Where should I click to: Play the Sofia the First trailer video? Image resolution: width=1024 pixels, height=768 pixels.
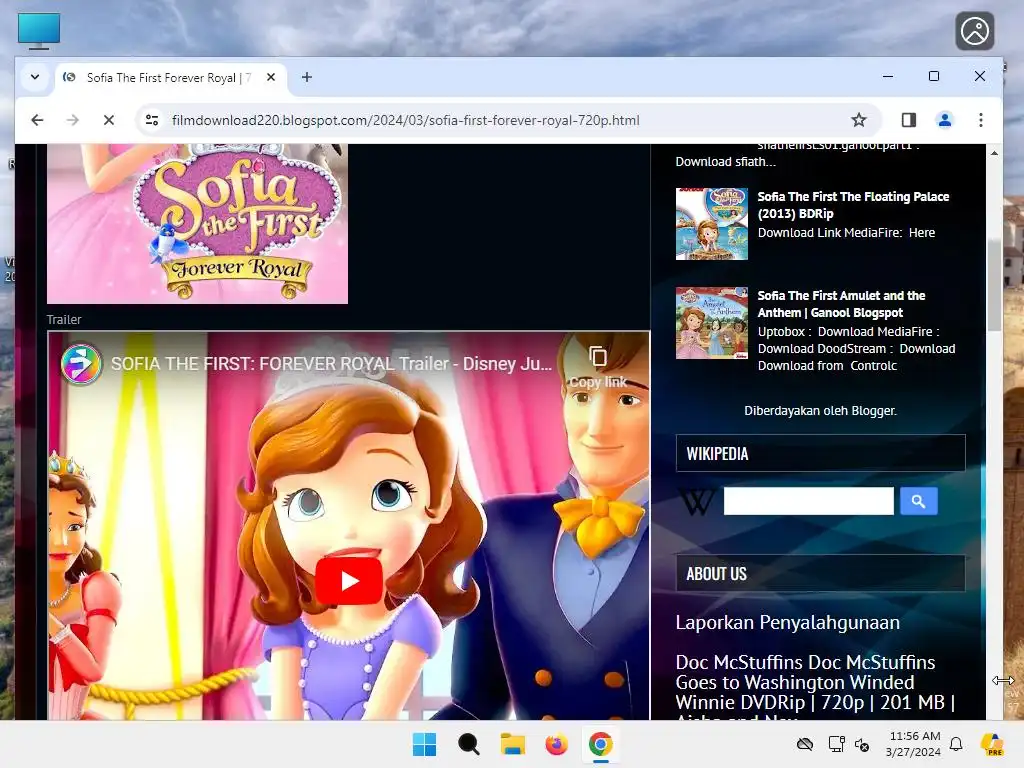349,581
